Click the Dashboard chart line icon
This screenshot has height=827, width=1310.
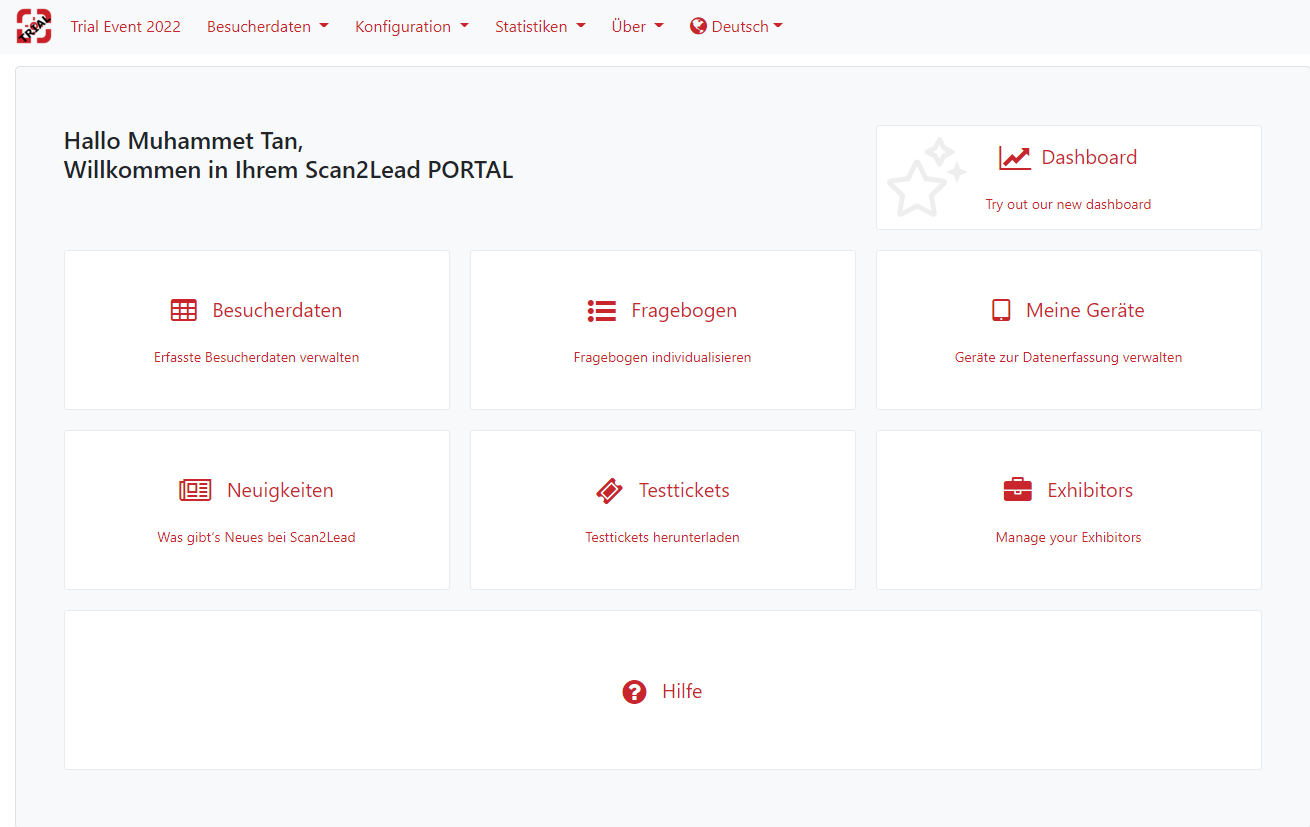1014,158
